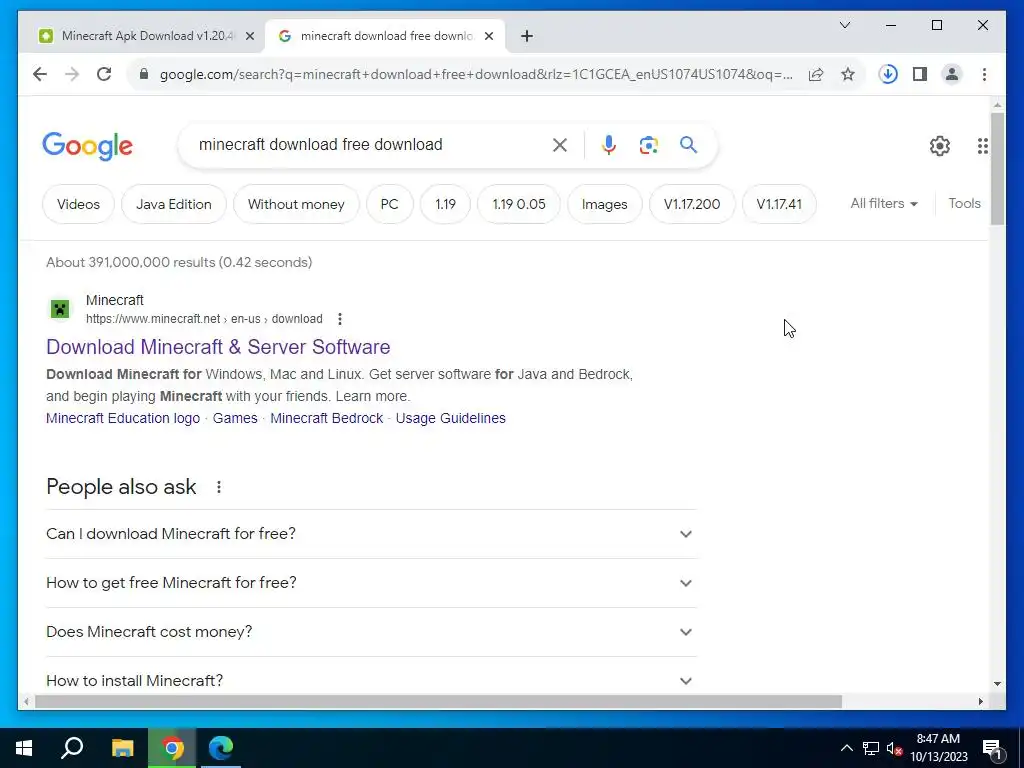The width and height of the screenshot is (1024, 768).
Task: Open Chrome's side panel
Action: click(x=920, y=74)
